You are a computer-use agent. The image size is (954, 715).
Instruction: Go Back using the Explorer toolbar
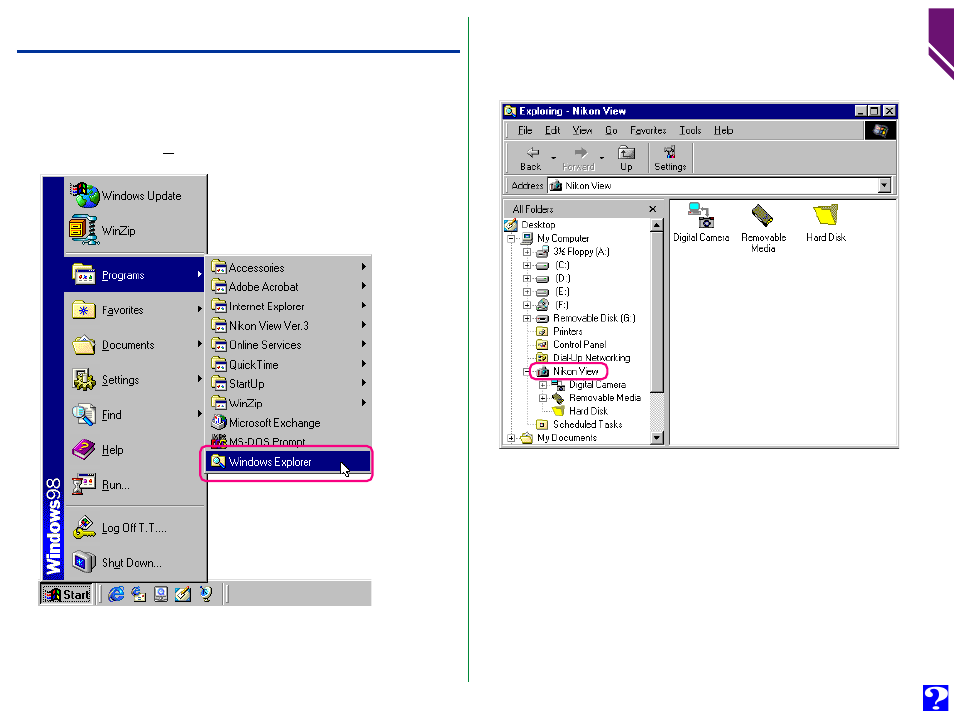click(x=531, y=158)
